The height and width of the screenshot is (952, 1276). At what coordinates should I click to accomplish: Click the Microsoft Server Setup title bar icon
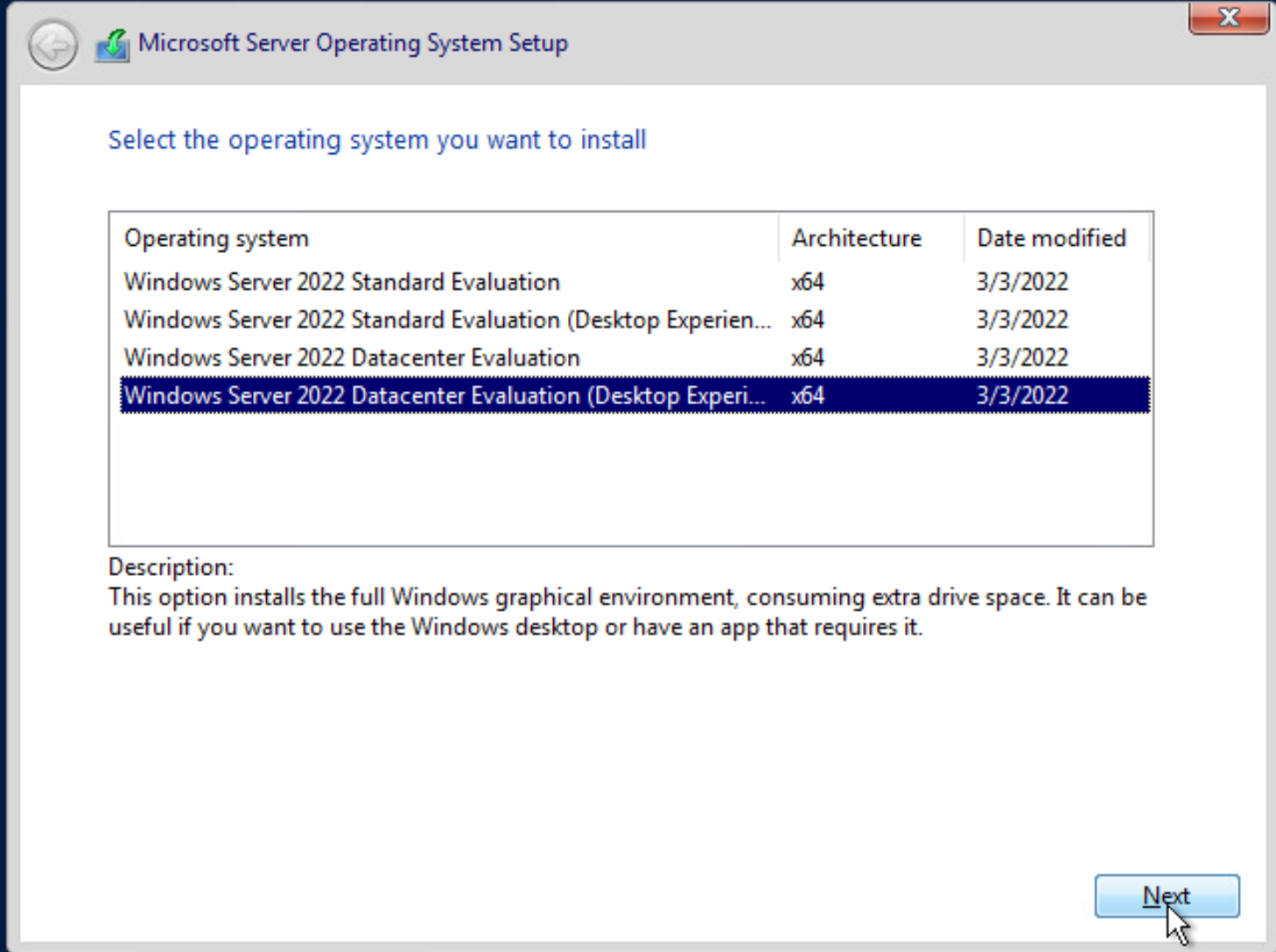[x=110, y=43]
